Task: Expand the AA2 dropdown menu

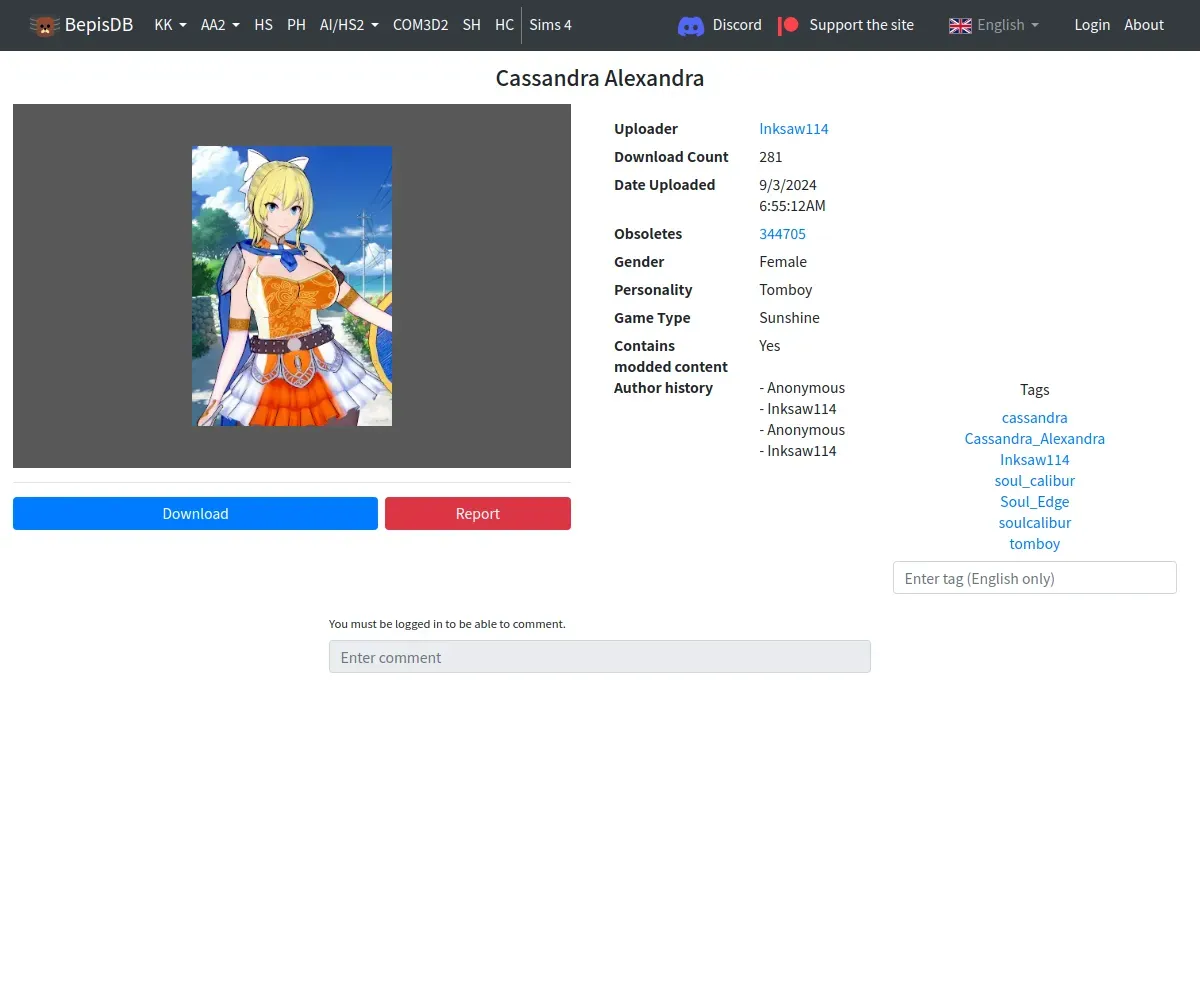Action: pos(220,25)
